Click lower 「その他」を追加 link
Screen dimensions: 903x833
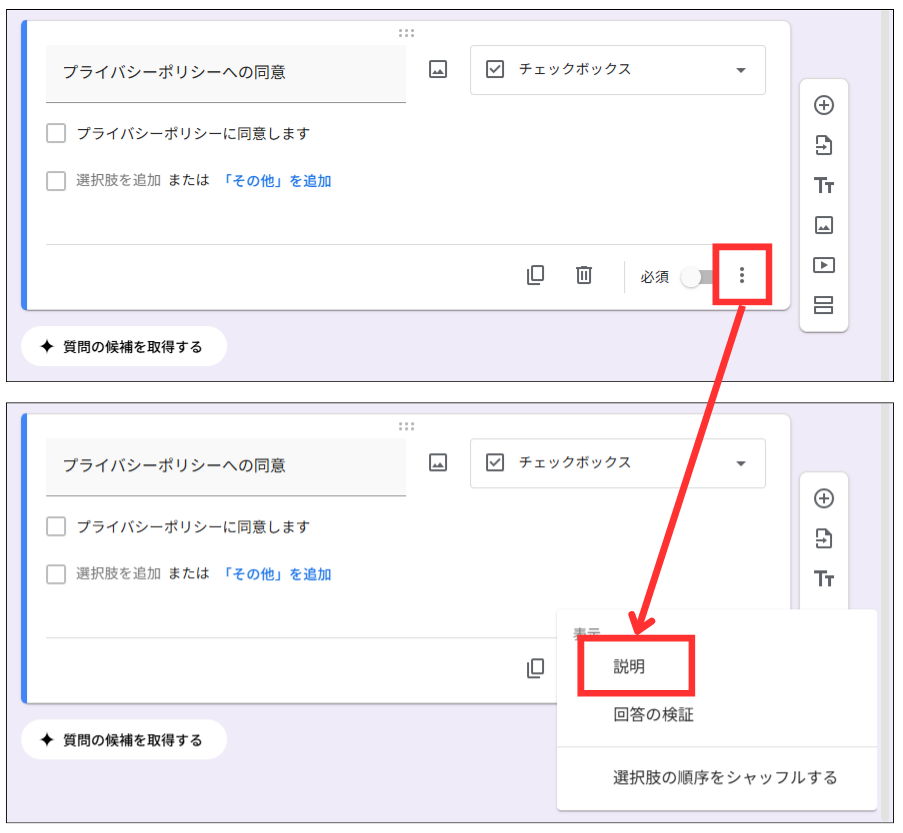[x=276, y=574]
